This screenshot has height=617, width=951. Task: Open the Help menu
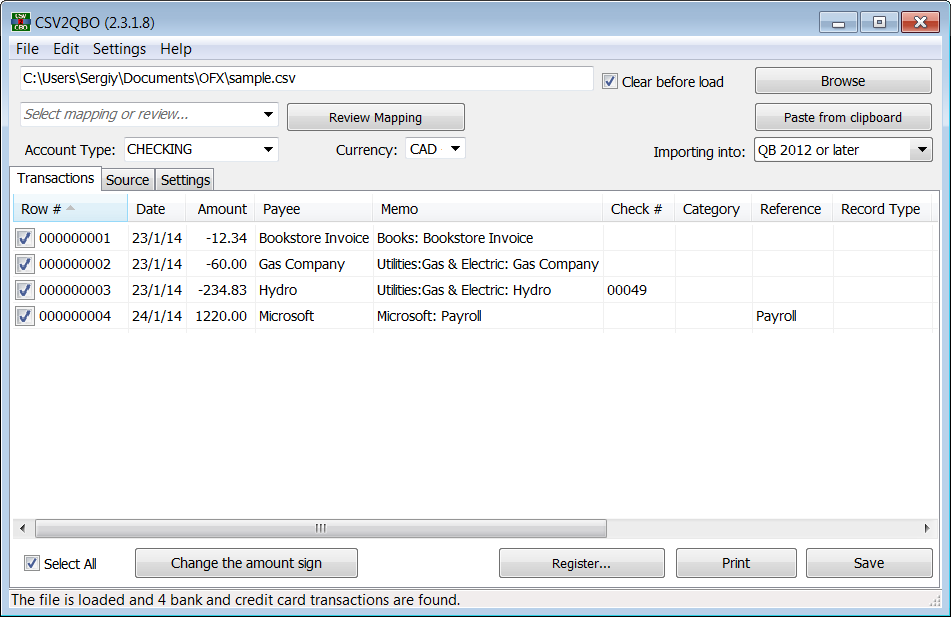pos(176,49)
